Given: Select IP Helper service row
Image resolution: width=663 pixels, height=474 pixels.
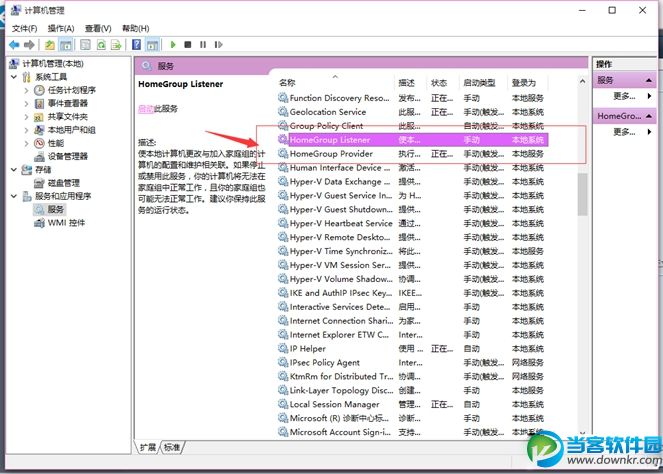Looking at the screenshot, I should coord(412,348).
